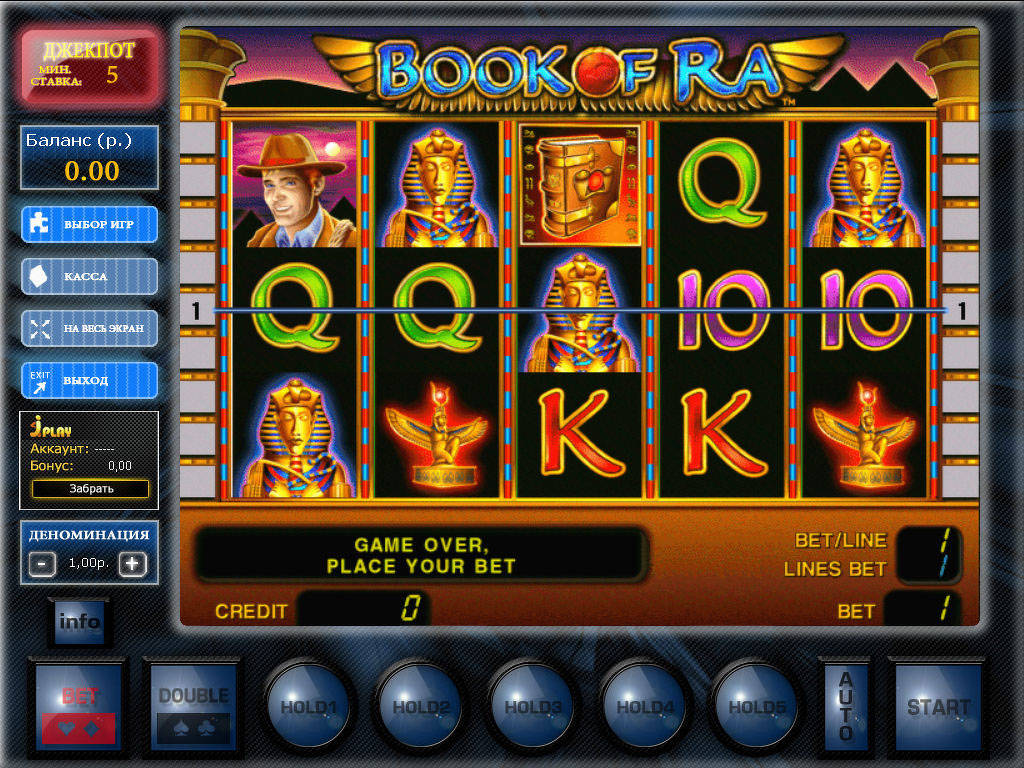Click the DOUBLE gamble button
This screenshot has width=1024, height=768.
tap(193, 707)
